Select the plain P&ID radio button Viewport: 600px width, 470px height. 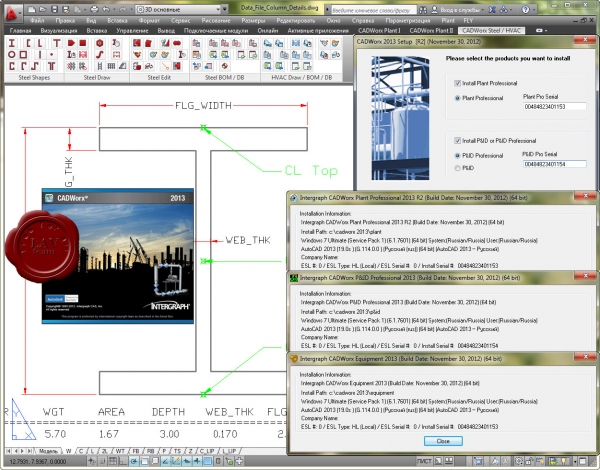point(457,168)
